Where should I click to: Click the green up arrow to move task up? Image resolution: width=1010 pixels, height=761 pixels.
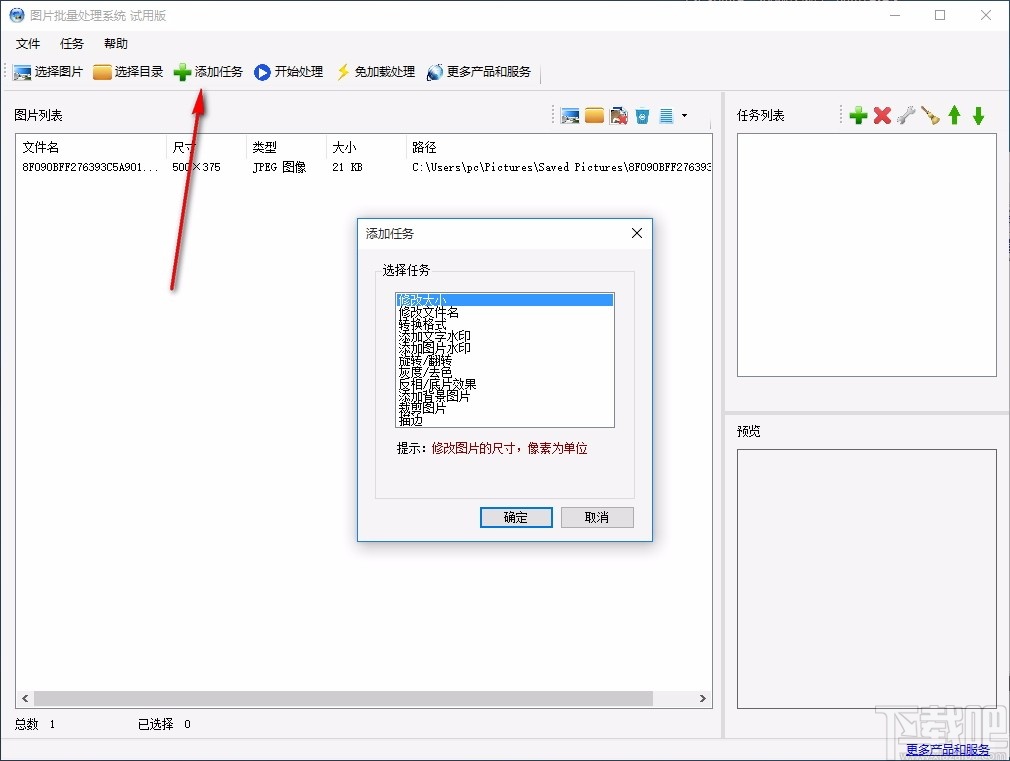(955, 115)
